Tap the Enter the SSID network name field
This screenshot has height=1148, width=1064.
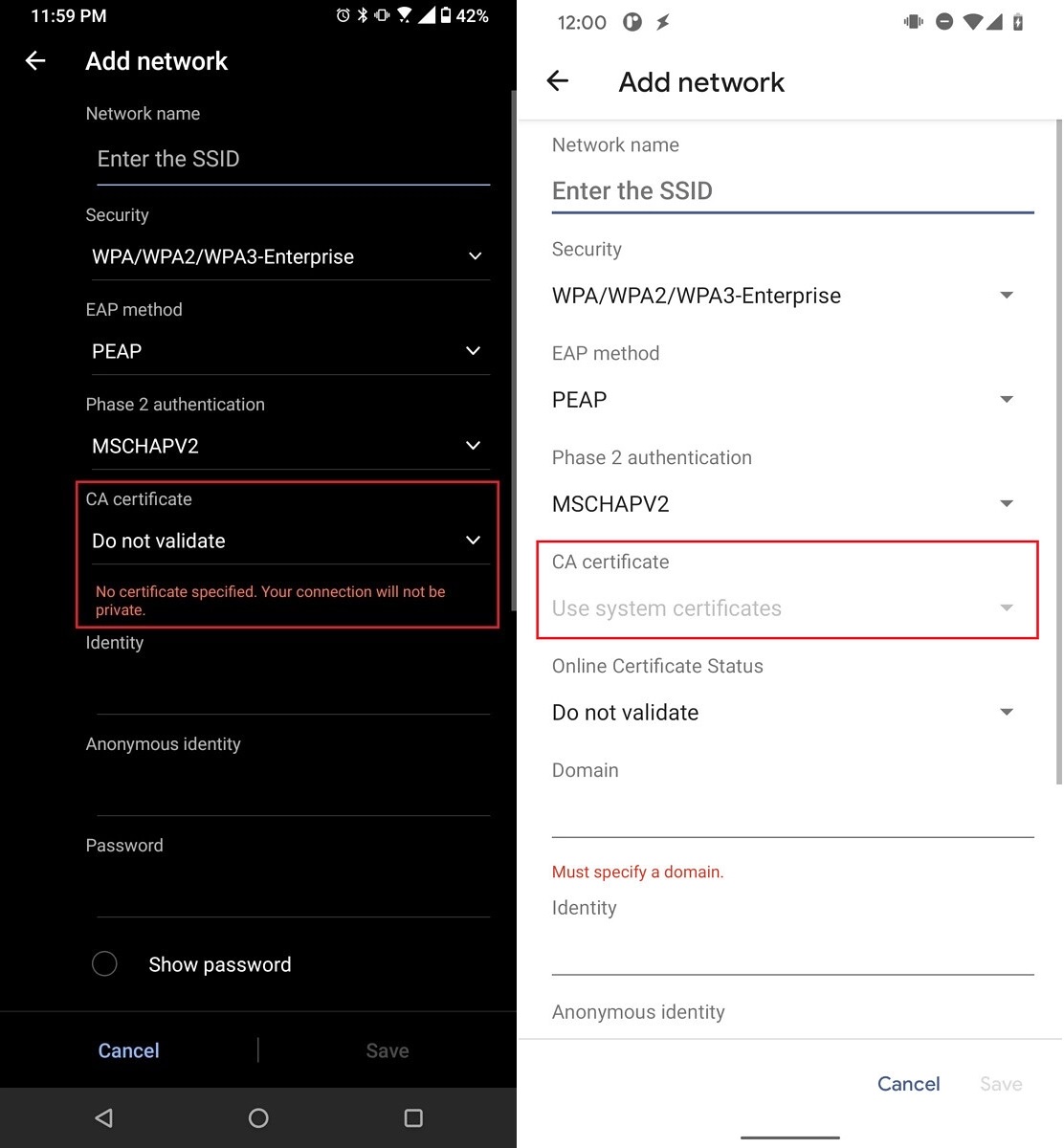click(x=287, y=159)
